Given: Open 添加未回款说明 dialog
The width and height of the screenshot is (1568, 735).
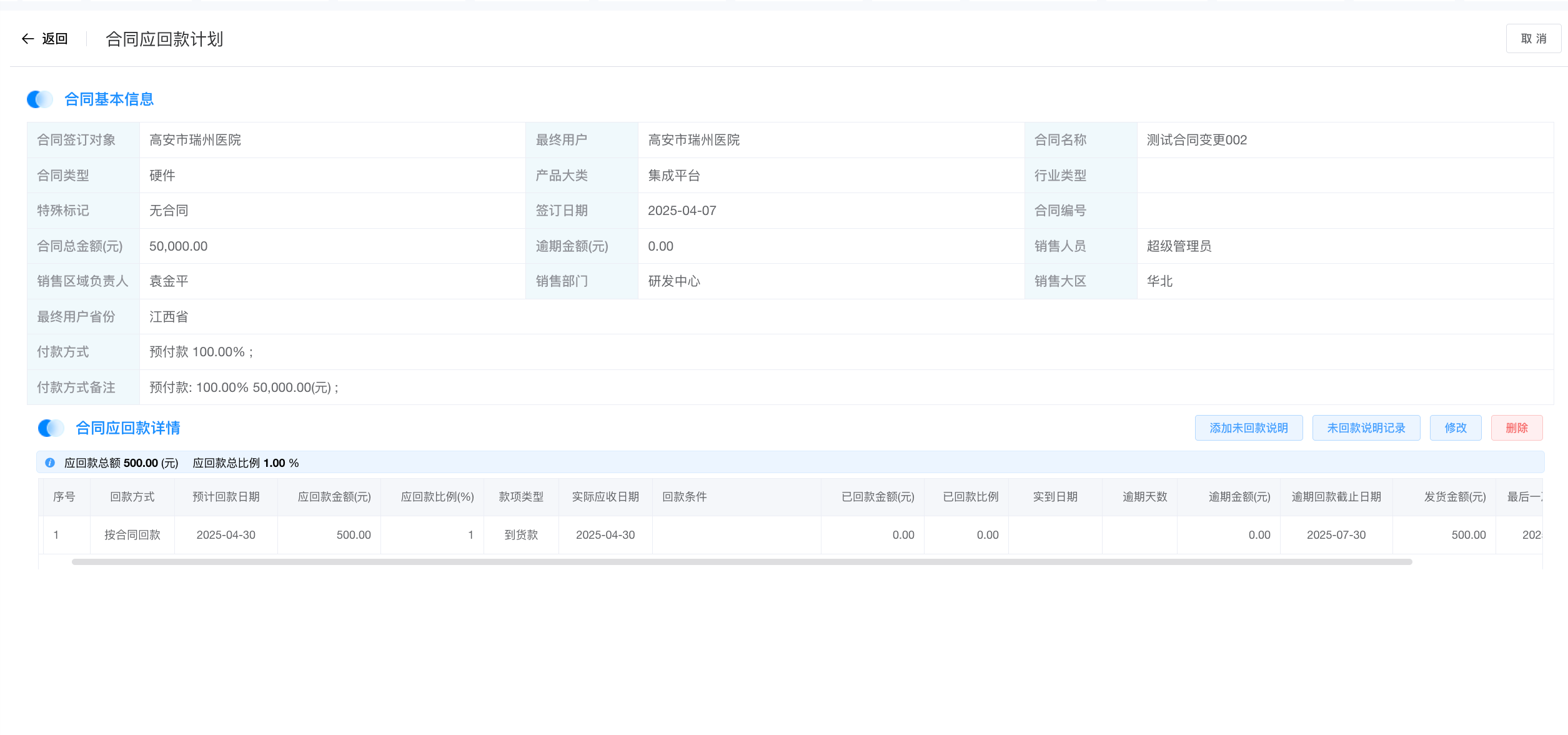Looking at the screenshot, I should [1248, 428].
